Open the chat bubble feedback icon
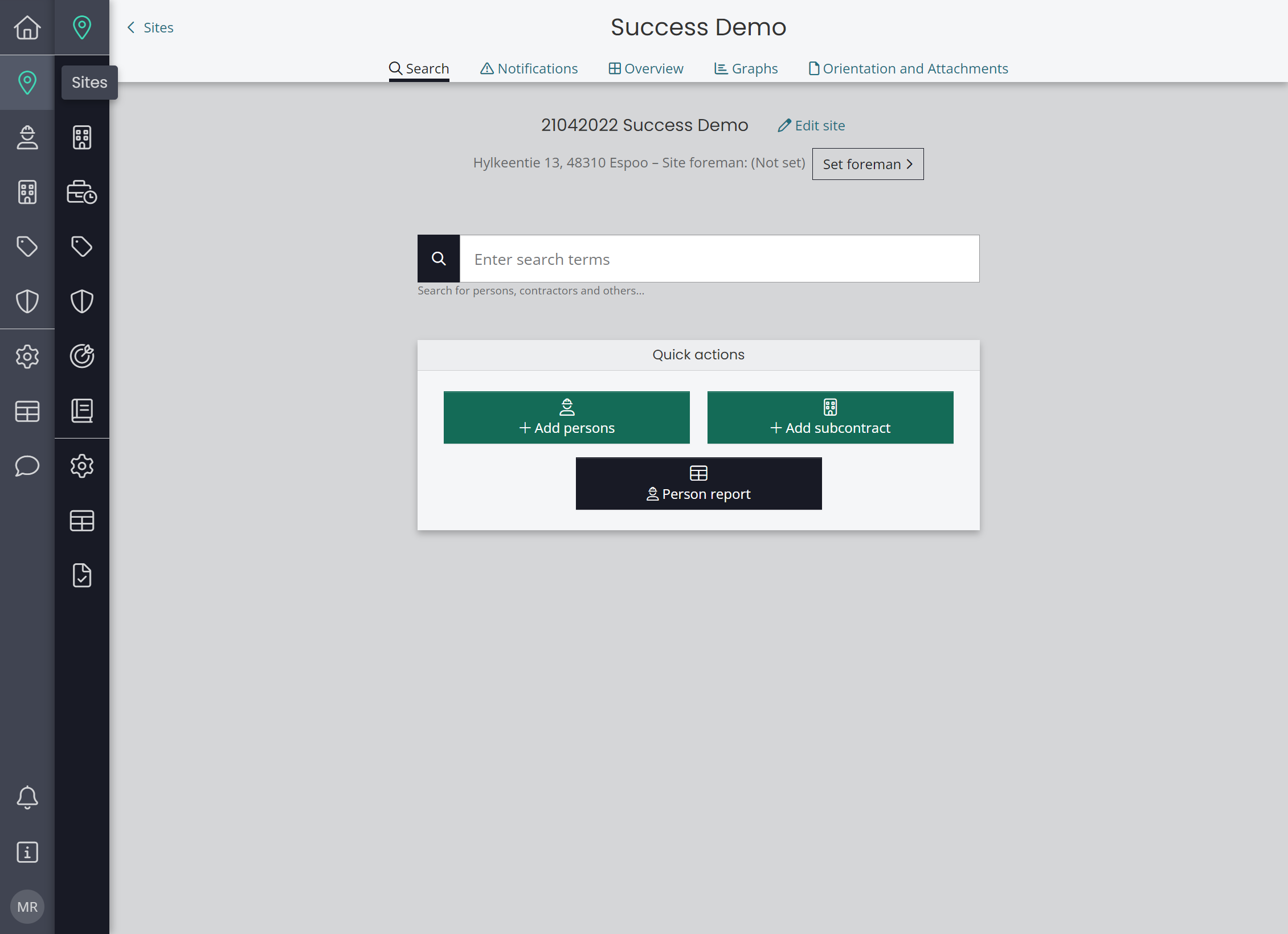This screenshot has height=934, width=1288. click(x=27, y=466)
